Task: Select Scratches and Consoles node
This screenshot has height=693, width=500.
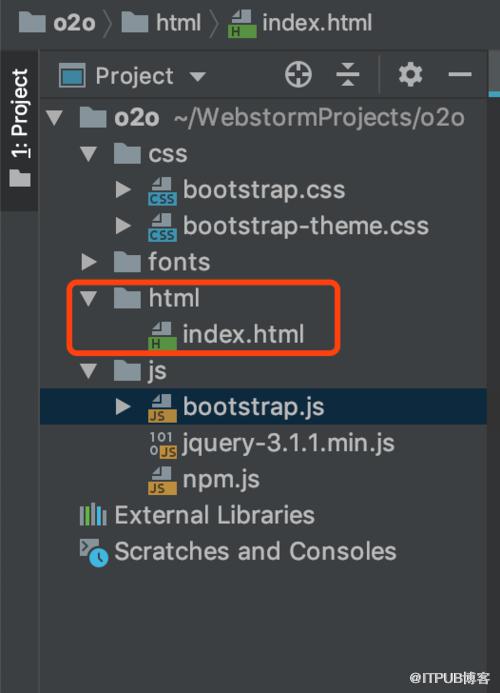Action: (255, 551)
